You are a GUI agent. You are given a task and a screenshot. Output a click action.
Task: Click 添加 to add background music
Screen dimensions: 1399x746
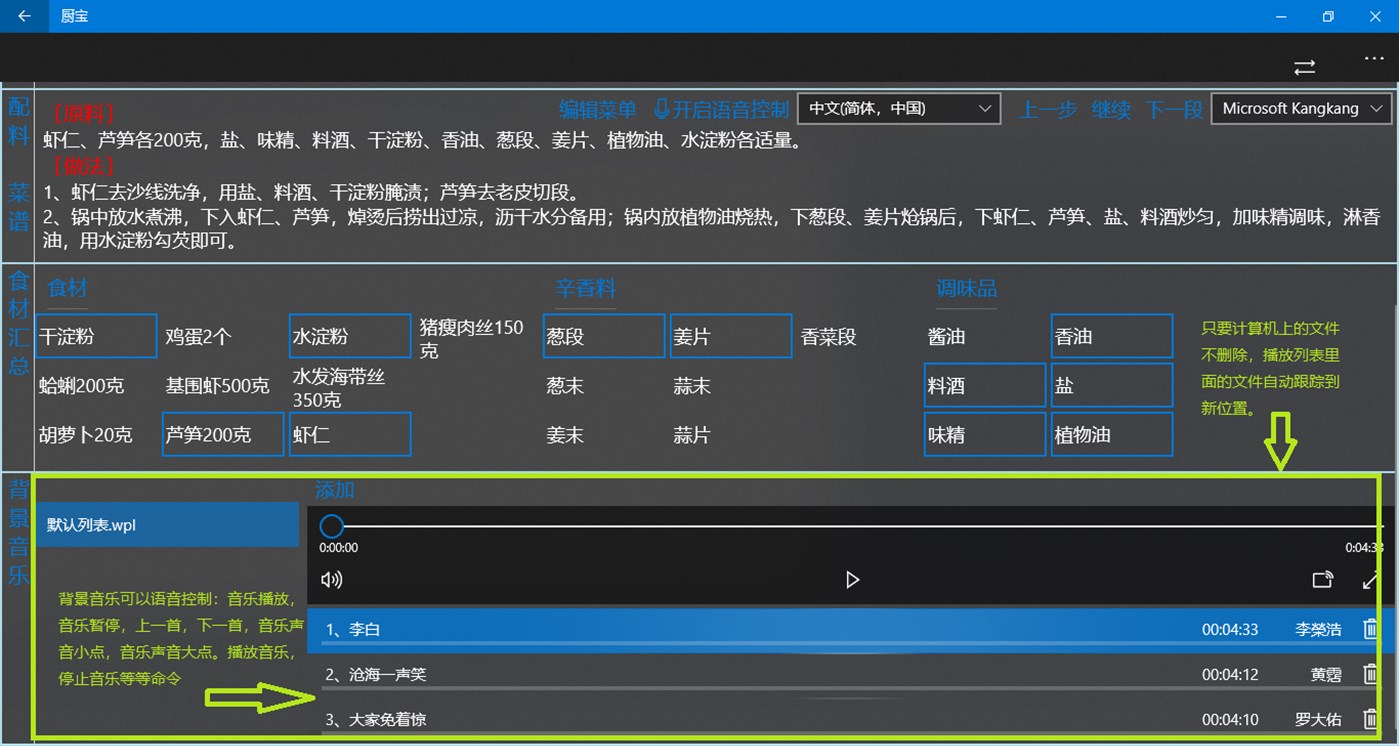point(333,490)
